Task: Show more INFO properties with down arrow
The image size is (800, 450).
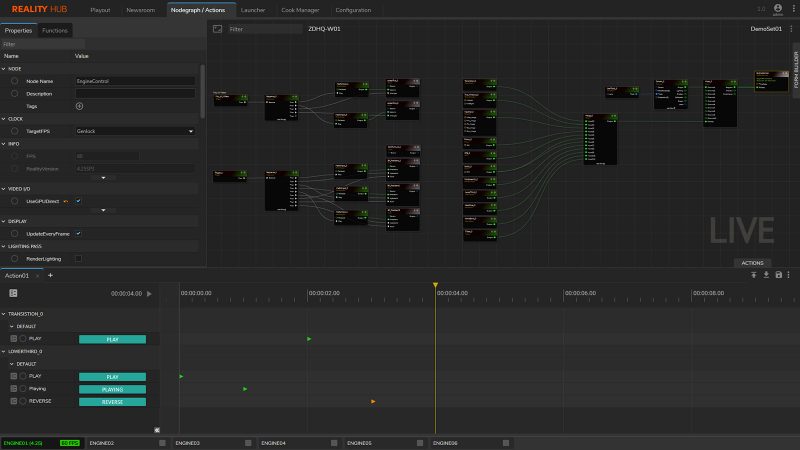Action: (103, 178)
